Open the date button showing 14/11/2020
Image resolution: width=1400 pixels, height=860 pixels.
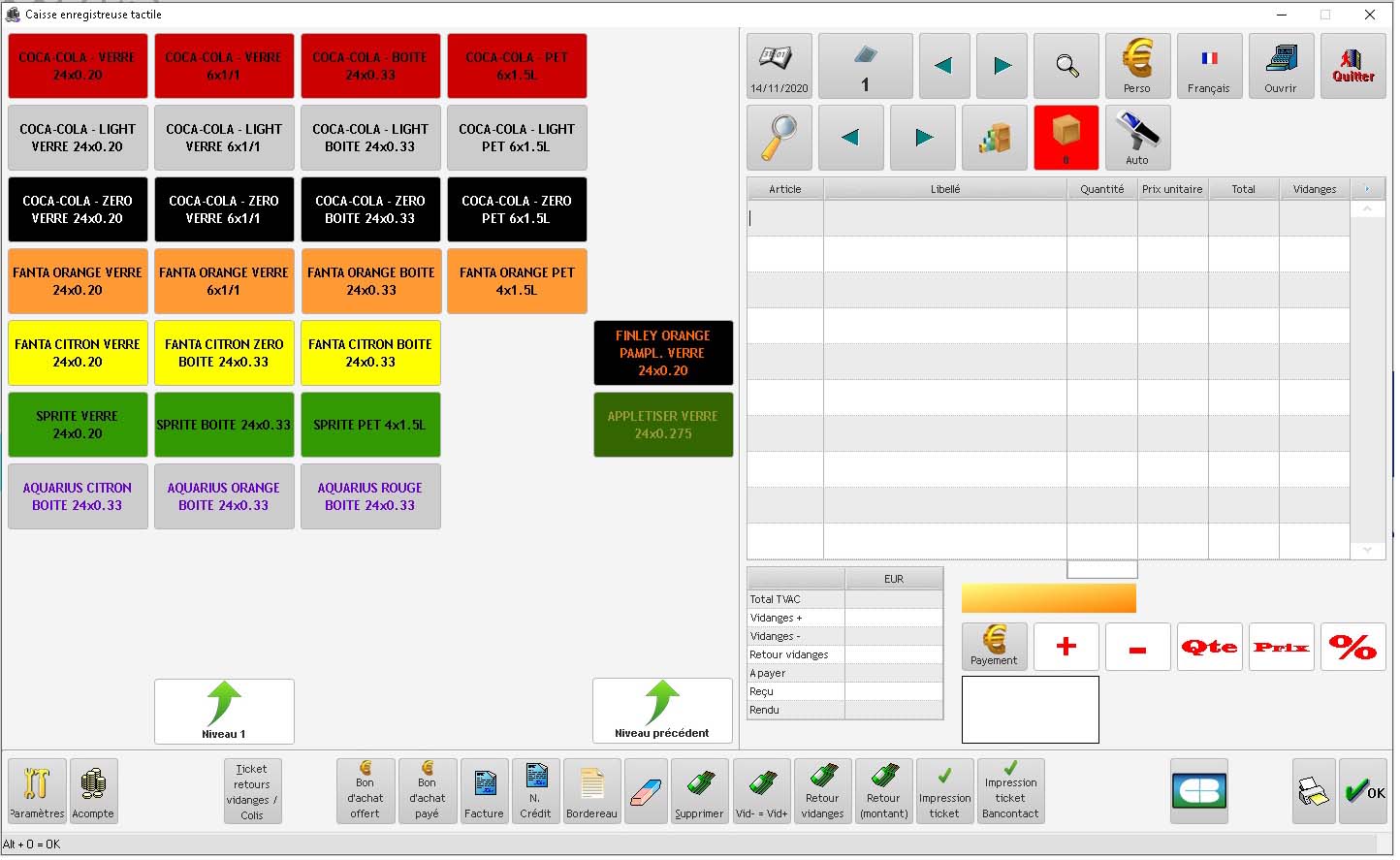click(780, 66)
